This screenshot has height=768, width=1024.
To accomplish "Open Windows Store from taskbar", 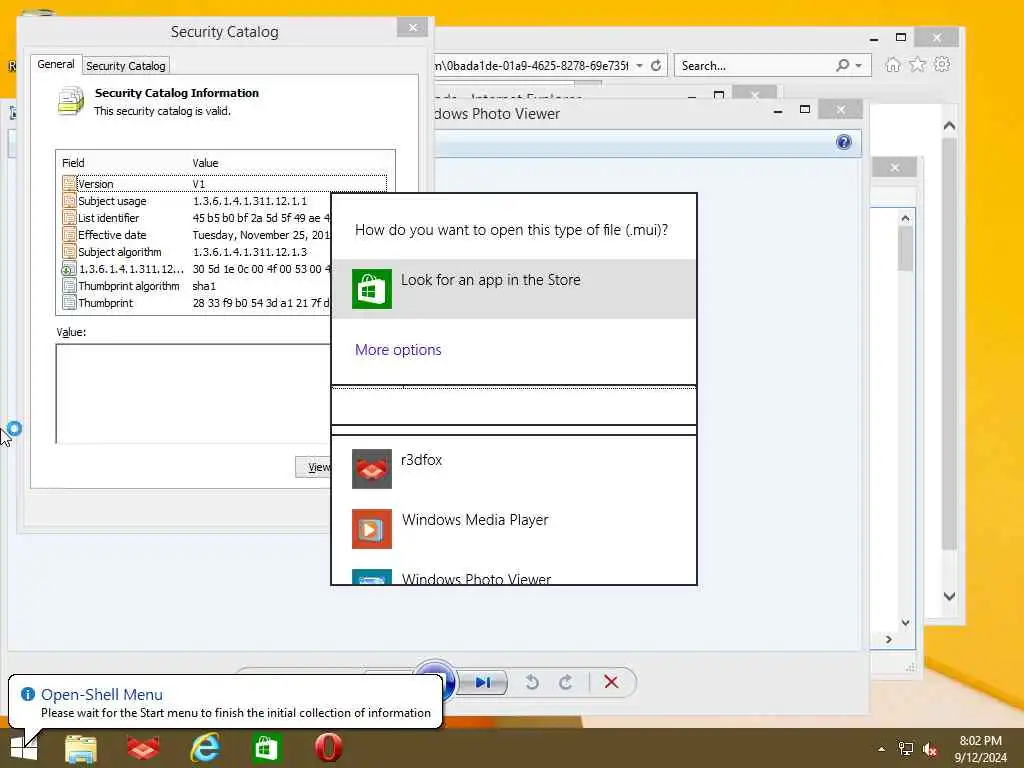I will tap(266, 748).
